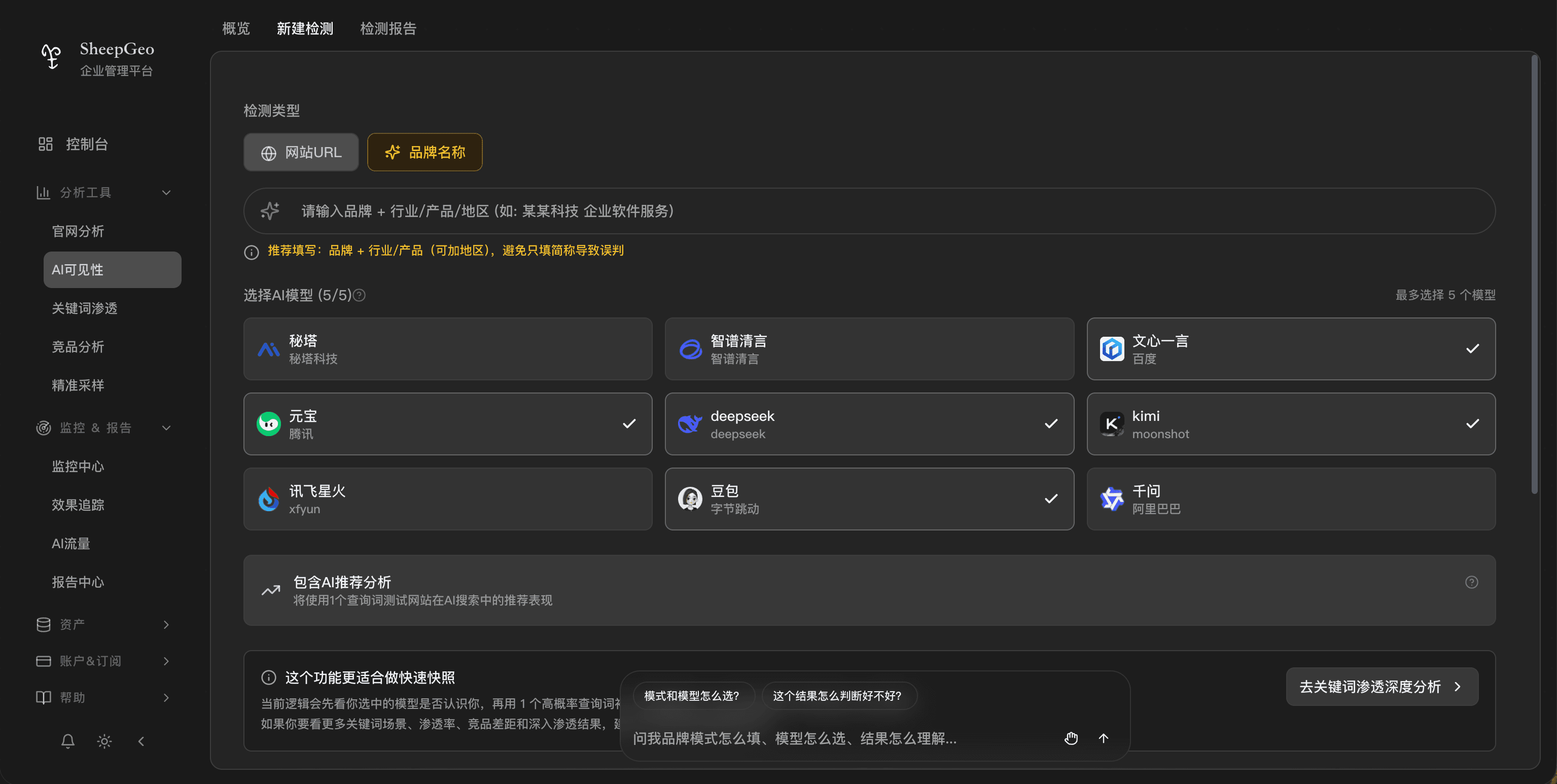This screenshot has width=1557, height=784.
Task: Expand the 资产 section
Action: coord(103,624)
